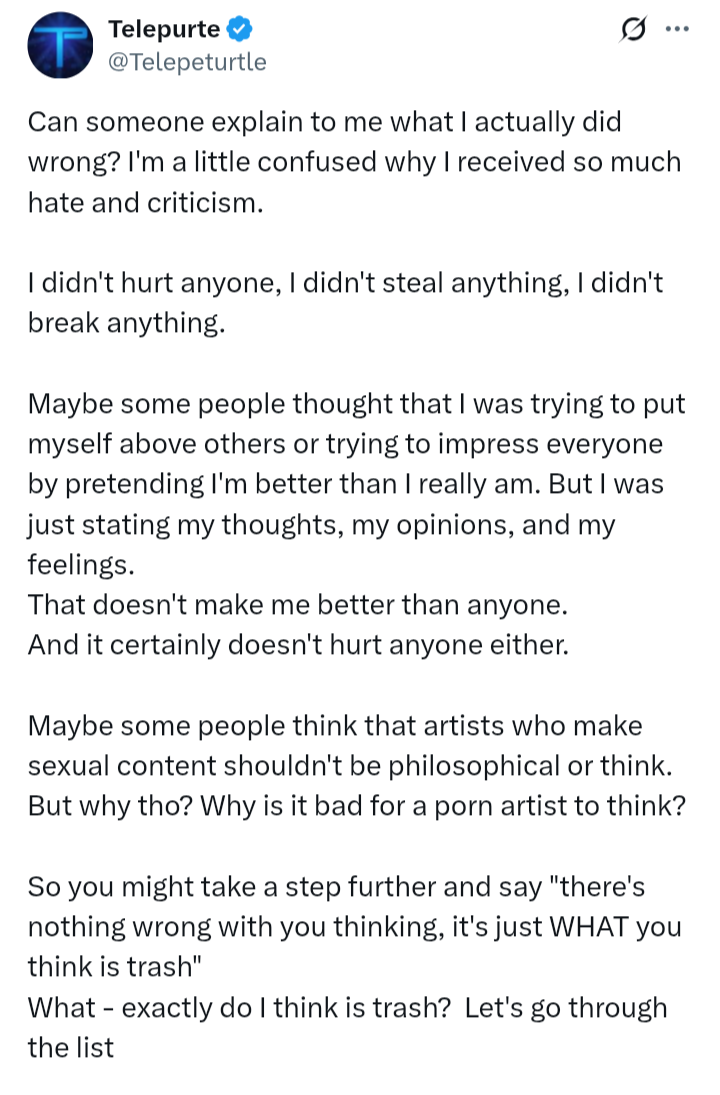Image resolution: width=720 pixels, height=1095 pixels.
Task: Click the capitalized word "WHAT"
Action: (589, 927)
